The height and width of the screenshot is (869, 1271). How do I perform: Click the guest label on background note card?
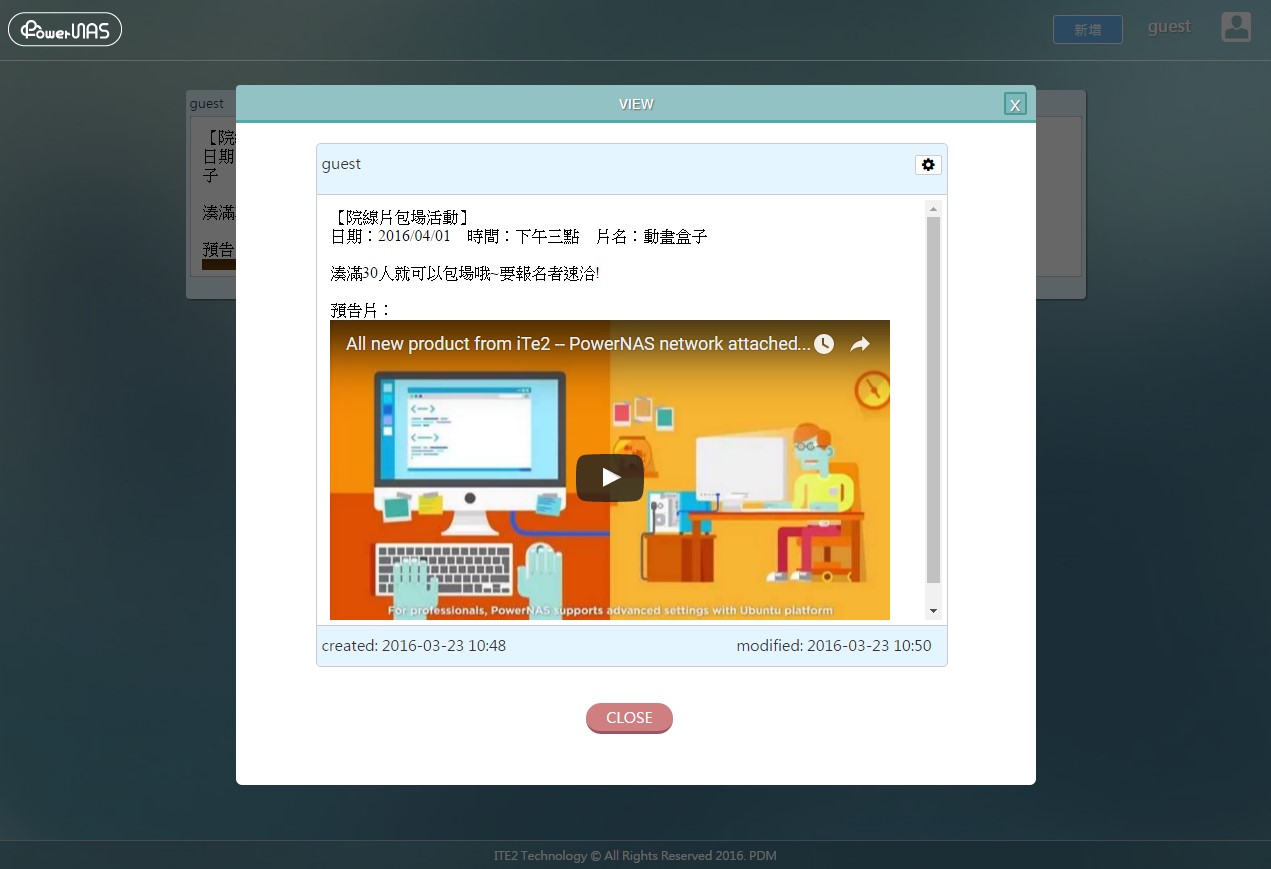coord(207,104)
